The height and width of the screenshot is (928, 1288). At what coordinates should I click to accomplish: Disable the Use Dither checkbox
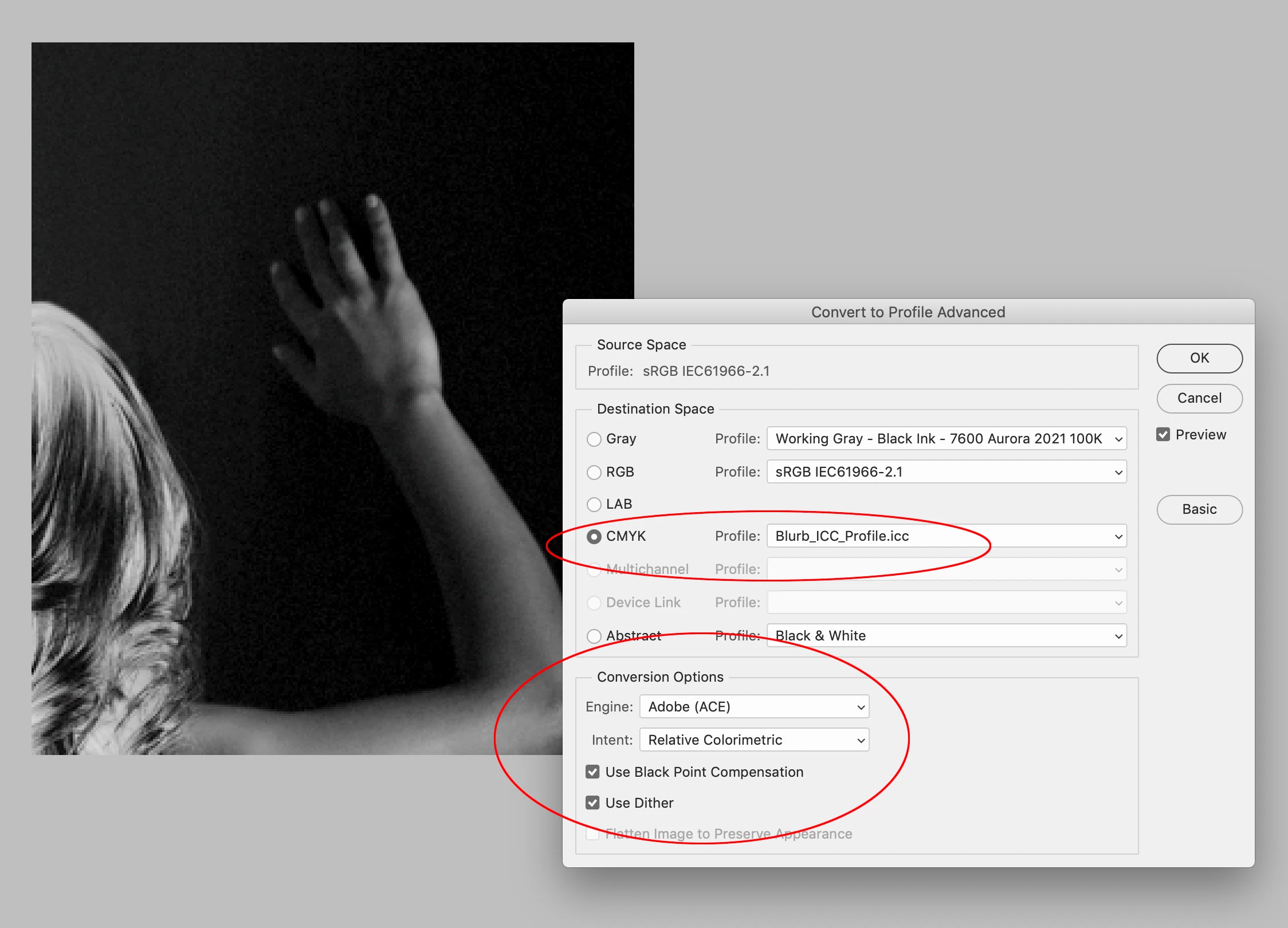[x=593, y=803]
